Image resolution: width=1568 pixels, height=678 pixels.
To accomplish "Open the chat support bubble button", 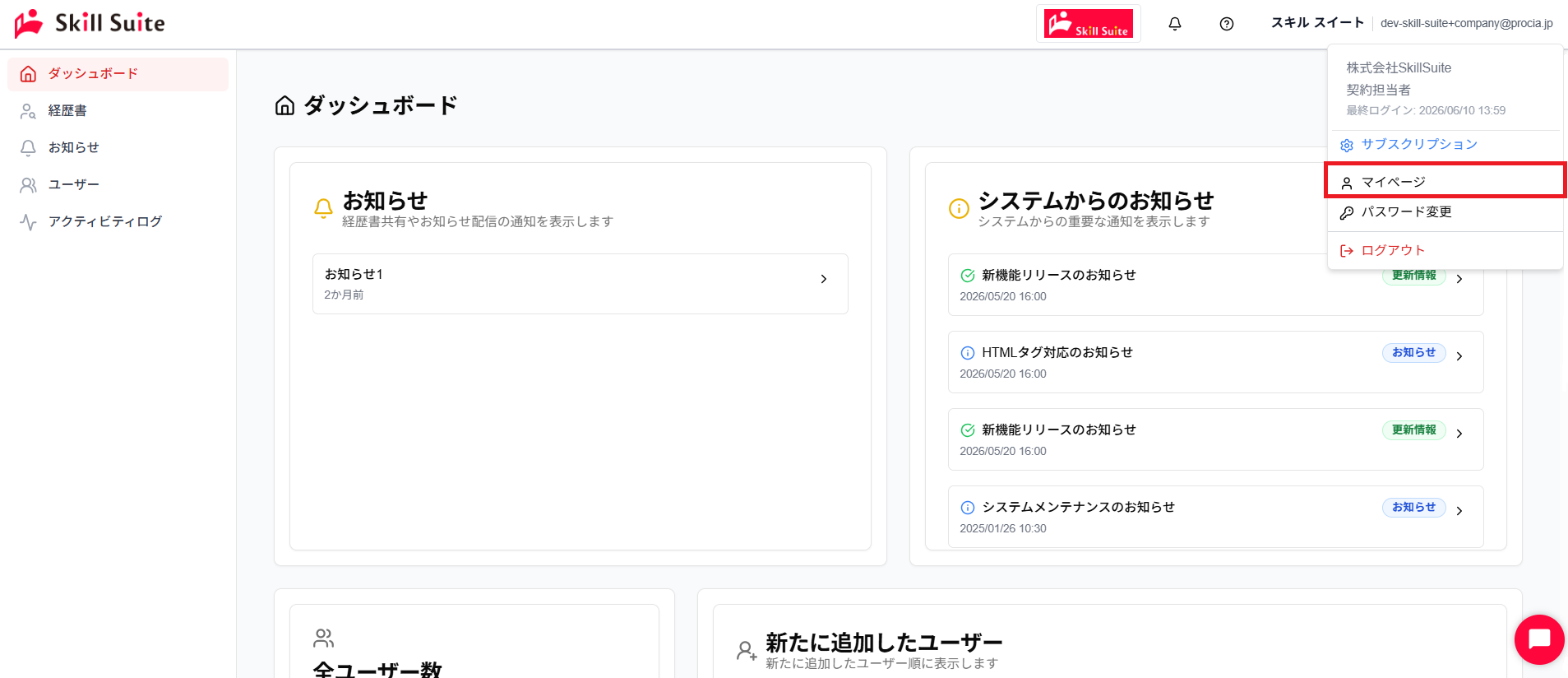I will click(x=1539, y=639).
